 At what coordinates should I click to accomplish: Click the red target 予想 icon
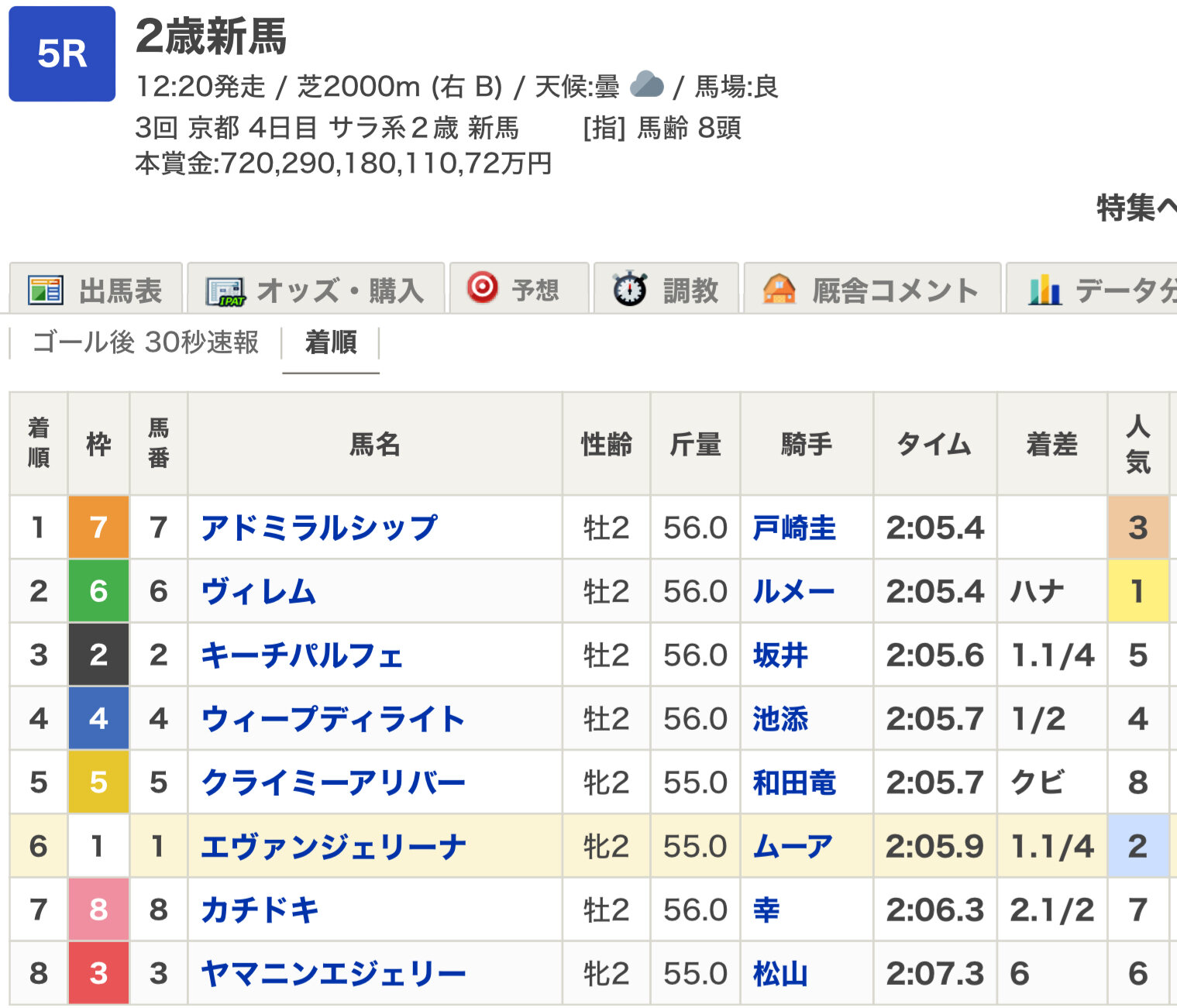pos(482,287)
